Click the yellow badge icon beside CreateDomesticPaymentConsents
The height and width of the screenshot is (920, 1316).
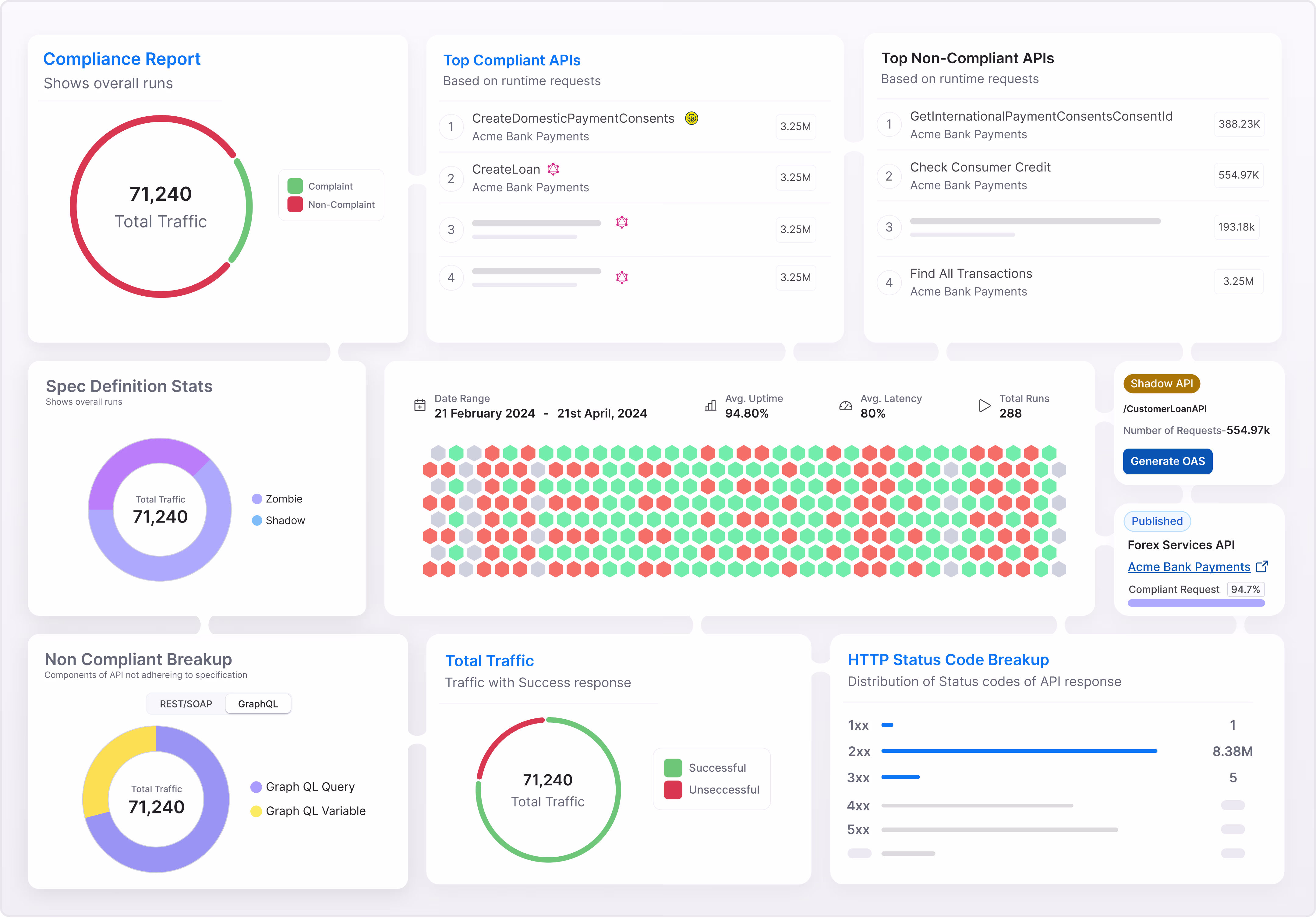(692, 118)
